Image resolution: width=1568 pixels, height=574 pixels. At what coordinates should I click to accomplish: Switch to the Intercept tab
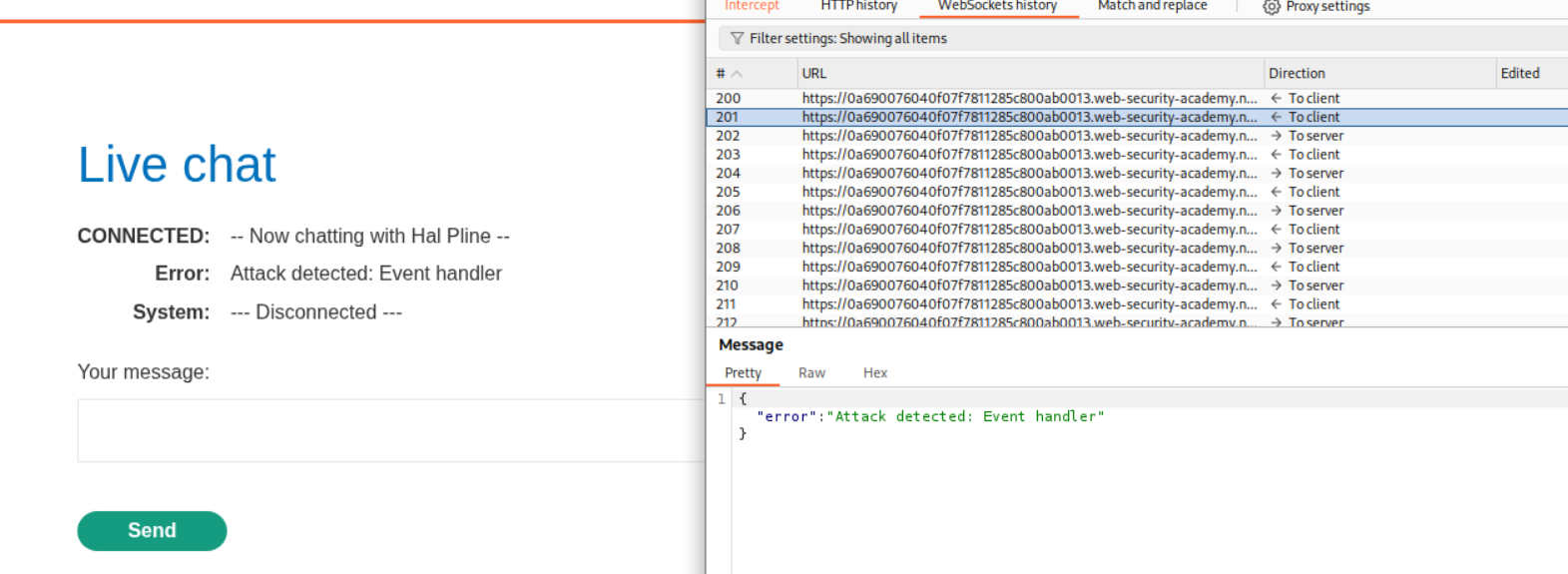click(x=752, y=6)
